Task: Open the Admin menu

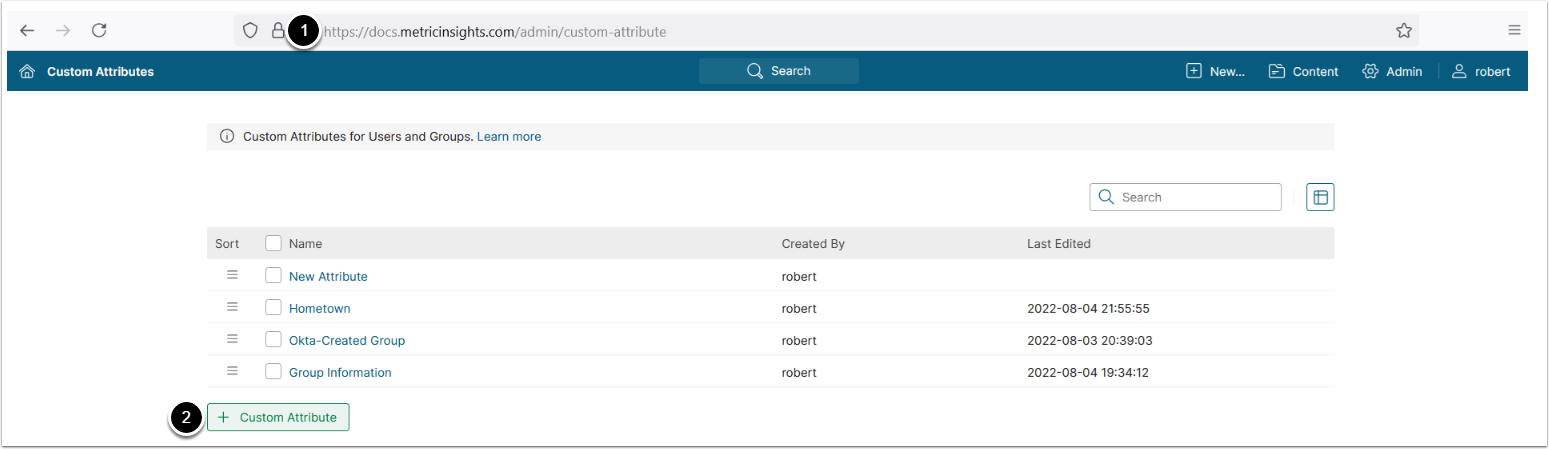Action: point(1392,71)
